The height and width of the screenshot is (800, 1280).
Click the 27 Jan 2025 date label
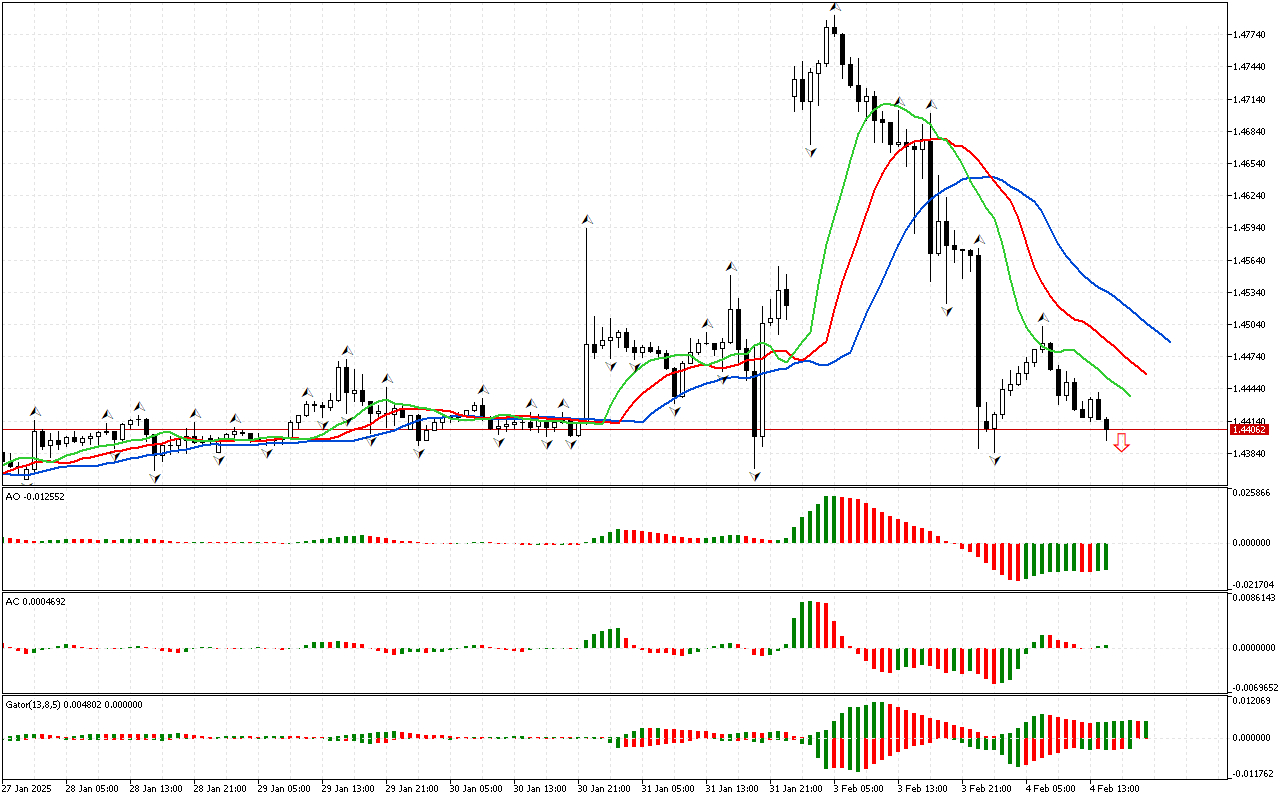click(27, 788)
